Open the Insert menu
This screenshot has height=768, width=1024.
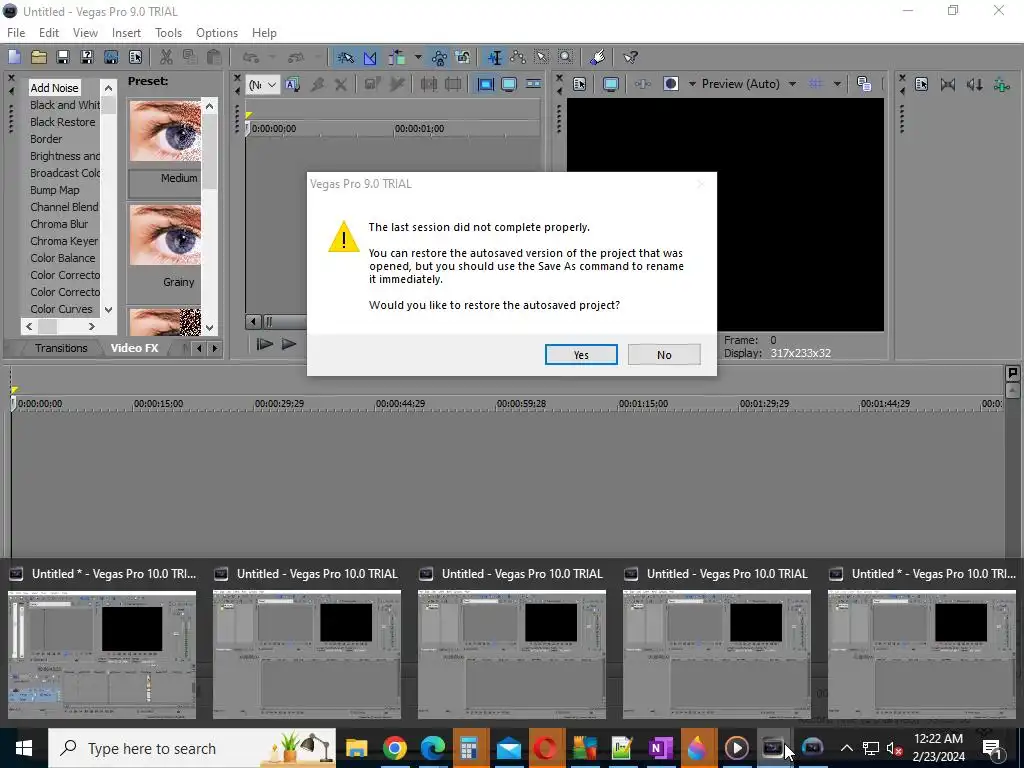coord(126,33)
